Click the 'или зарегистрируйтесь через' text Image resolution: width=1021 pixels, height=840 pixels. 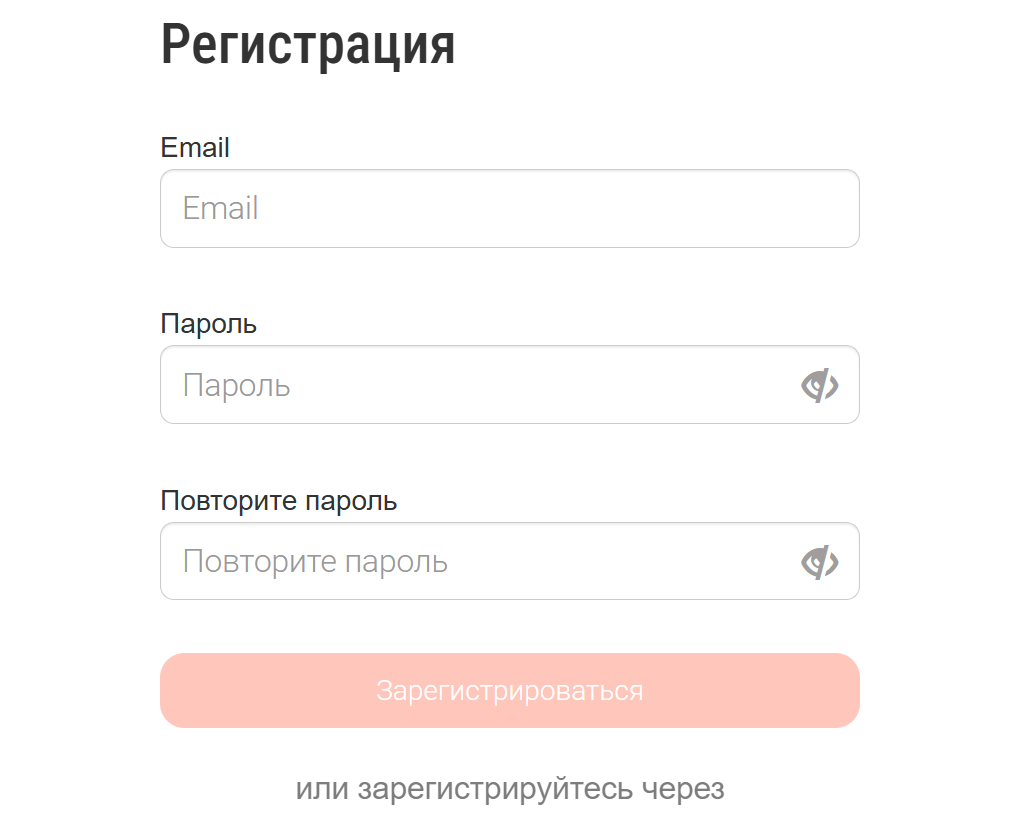point(509,789)
